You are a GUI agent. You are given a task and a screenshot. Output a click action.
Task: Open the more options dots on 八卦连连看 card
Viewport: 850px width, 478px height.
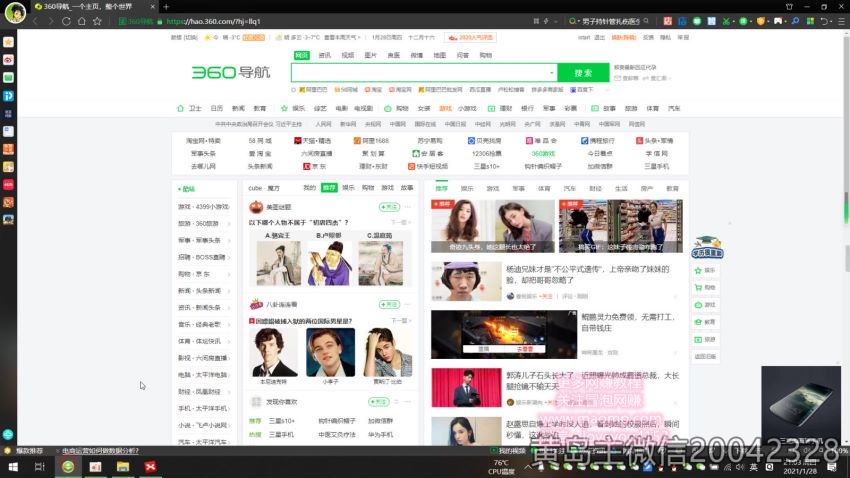(408, 305)
